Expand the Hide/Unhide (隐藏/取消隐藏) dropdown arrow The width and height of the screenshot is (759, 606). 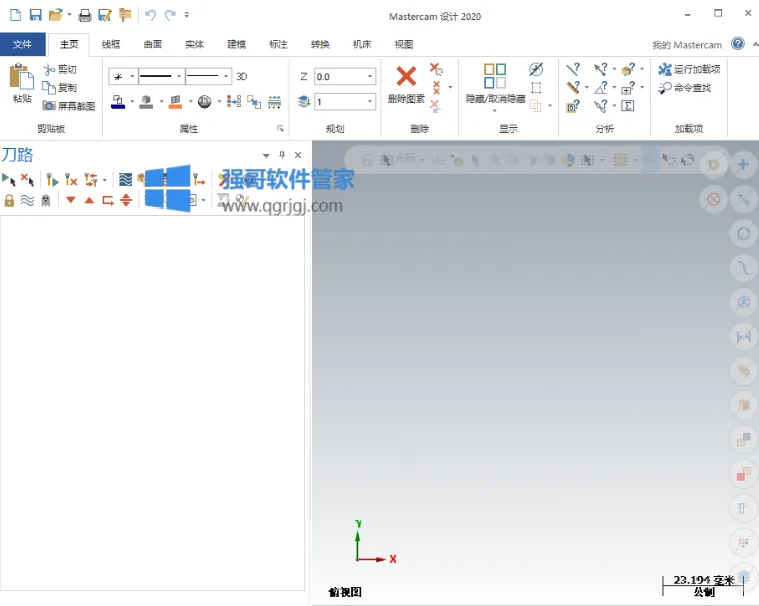point(495,111)
